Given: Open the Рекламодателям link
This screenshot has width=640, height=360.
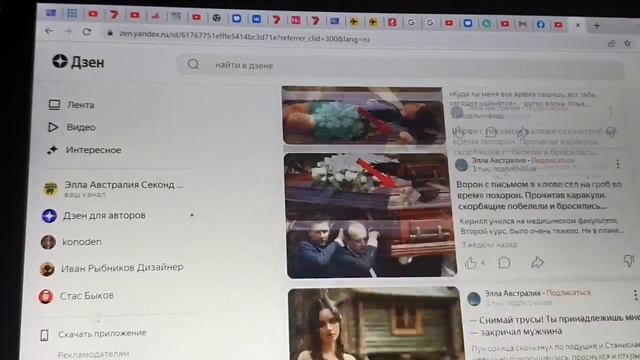Looking at the screenshot, I should (x=93, y=354).
